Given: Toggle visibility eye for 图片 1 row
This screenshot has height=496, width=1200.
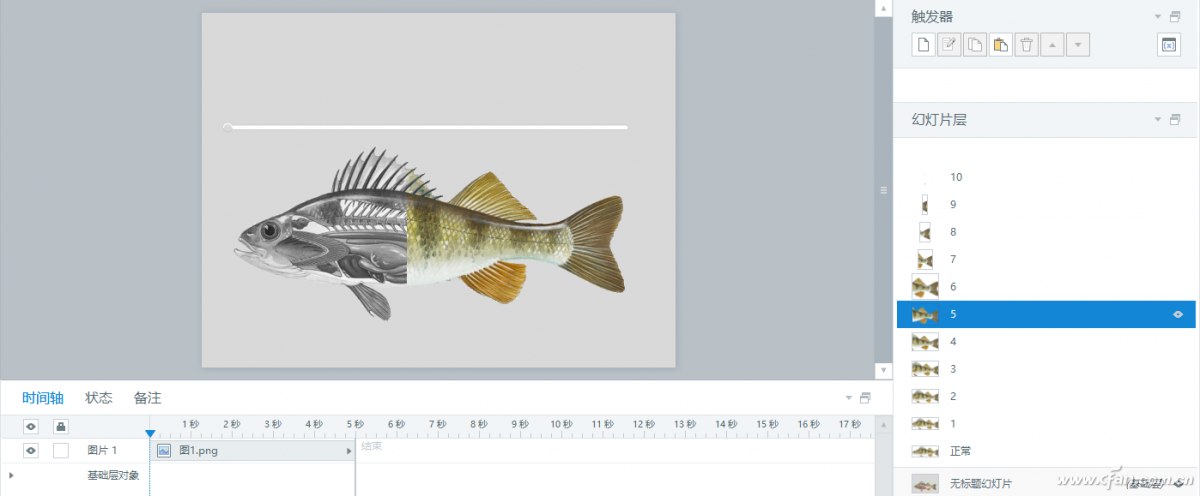Looking at the screenshot, I should click(x=31, y=451).
